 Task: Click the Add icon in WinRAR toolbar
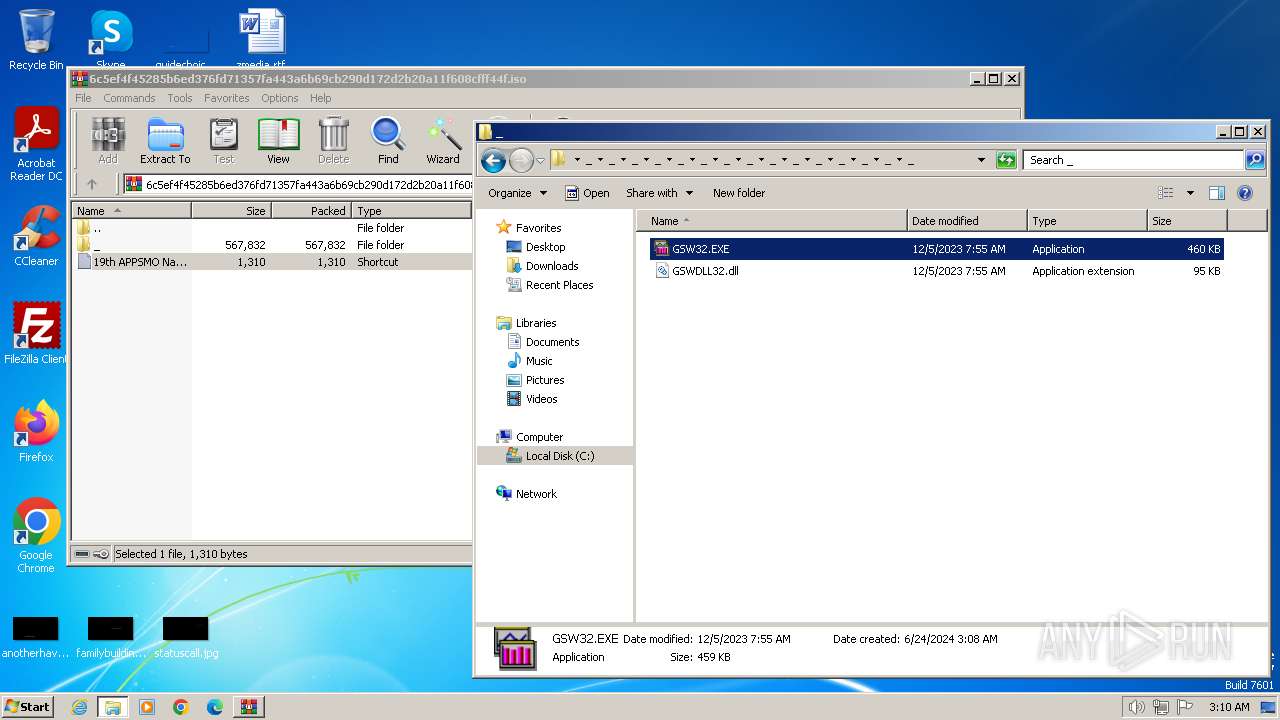(108, 140)
